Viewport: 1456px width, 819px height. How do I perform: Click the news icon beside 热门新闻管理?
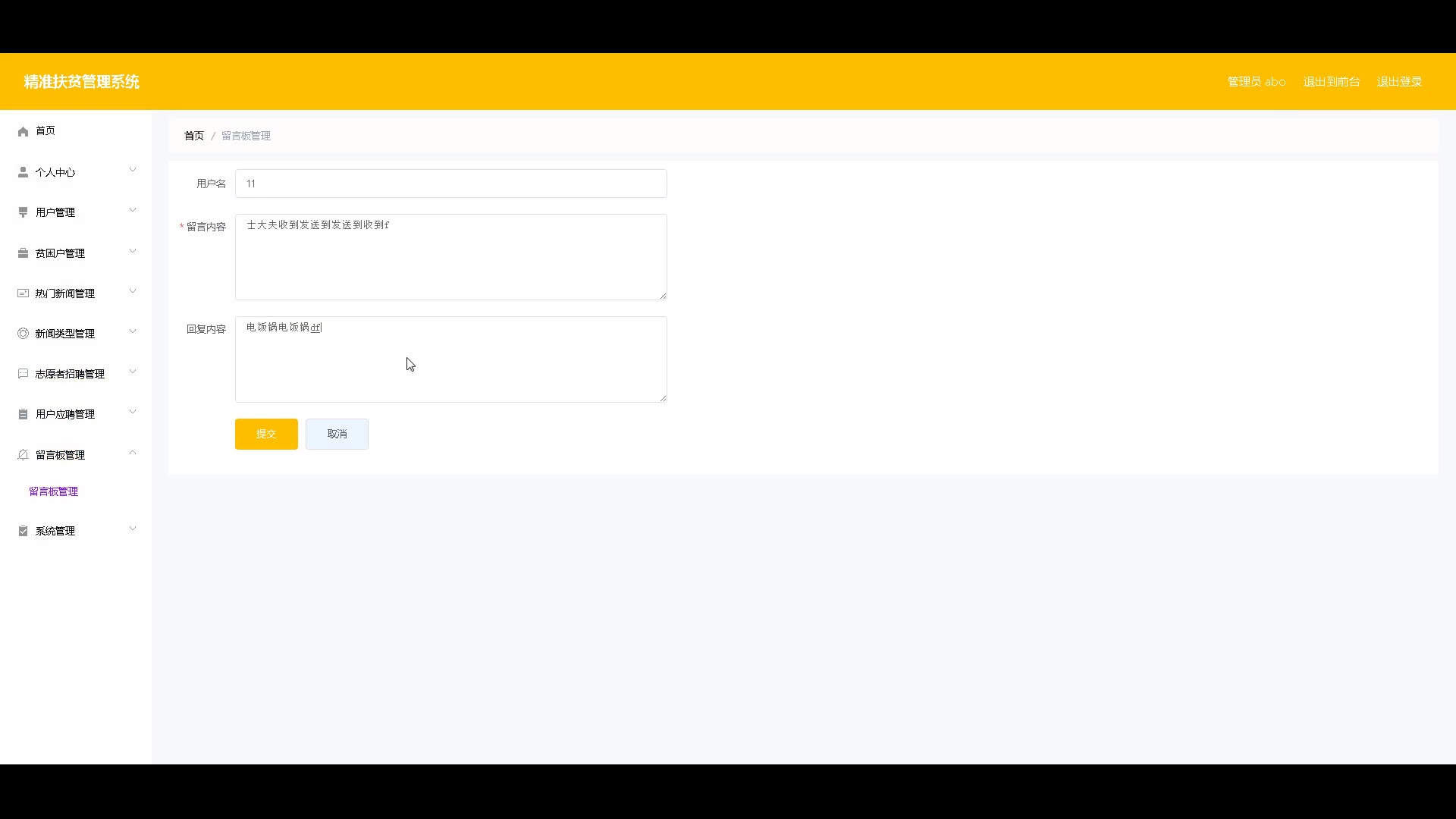click(x=23, y=293)
